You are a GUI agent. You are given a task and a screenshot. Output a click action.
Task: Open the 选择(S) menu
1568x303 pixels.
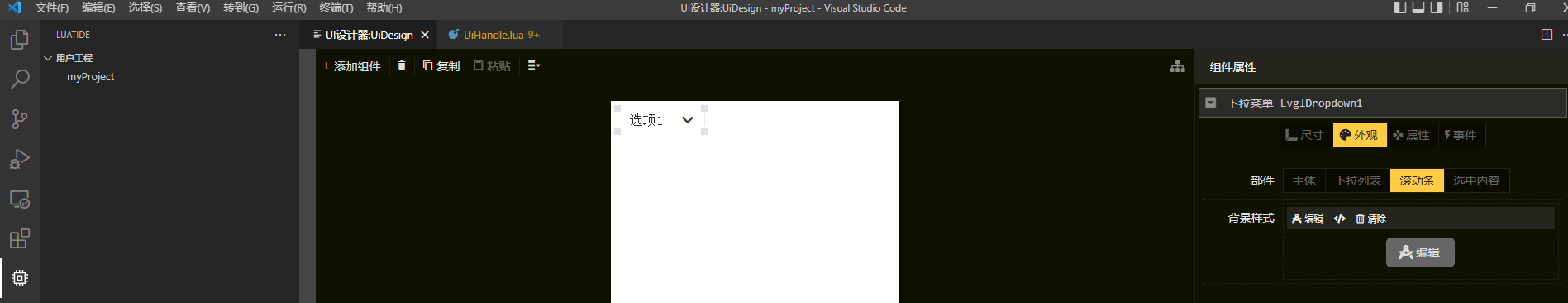click(145, 7)
